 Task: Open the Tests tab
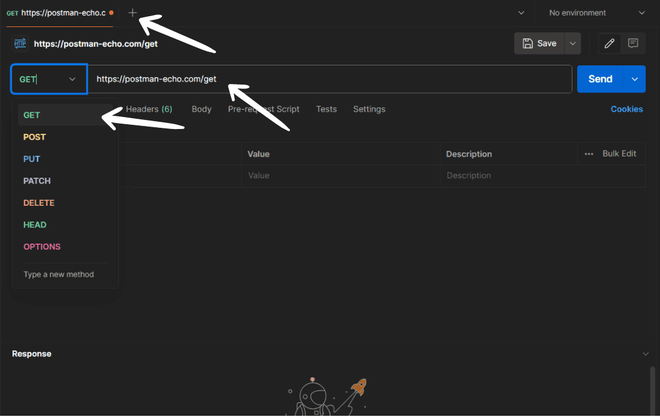(x=326, y=109)
